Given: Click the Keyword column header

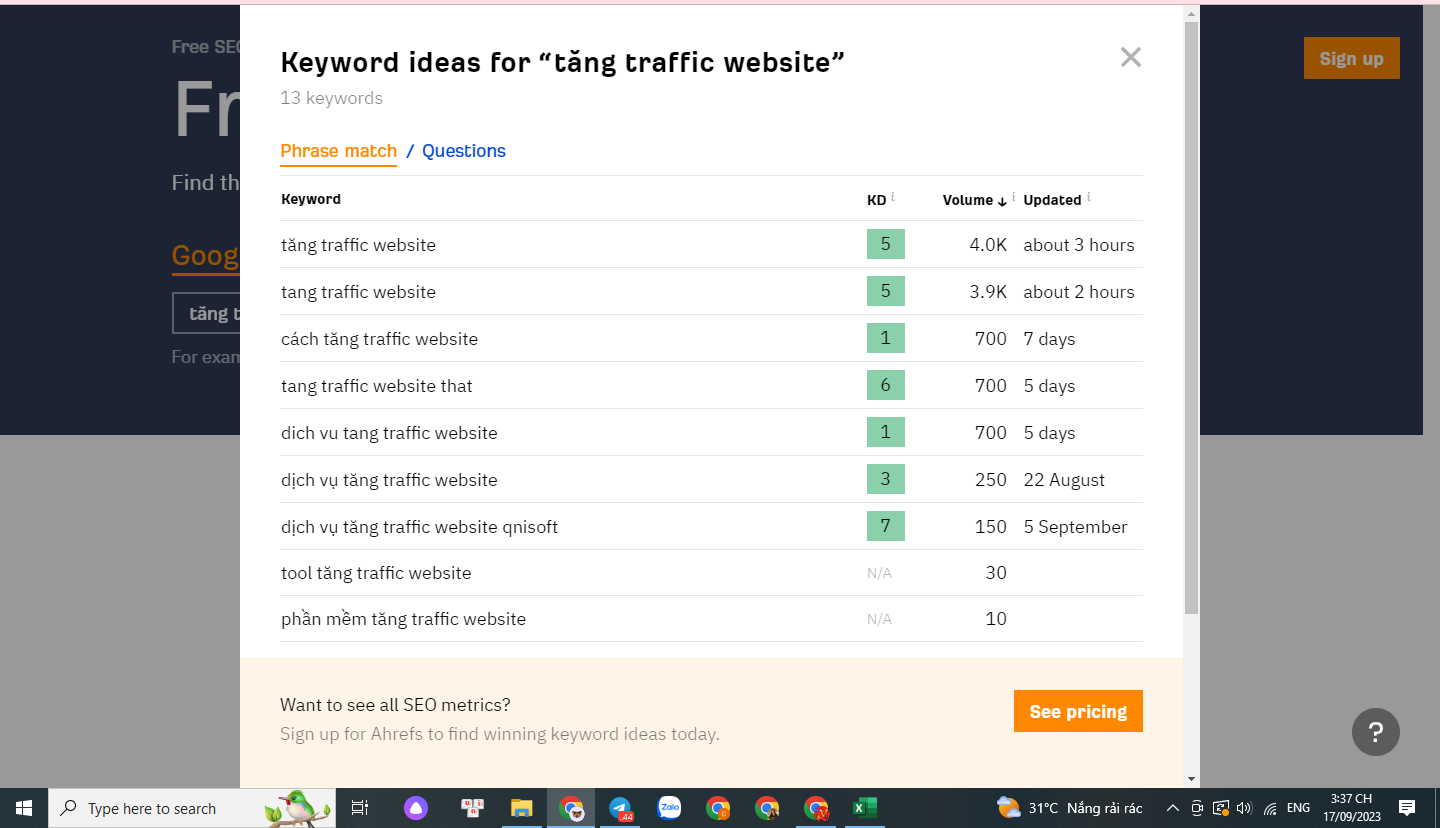Looking at the screenshot, I should coord(311,199).
